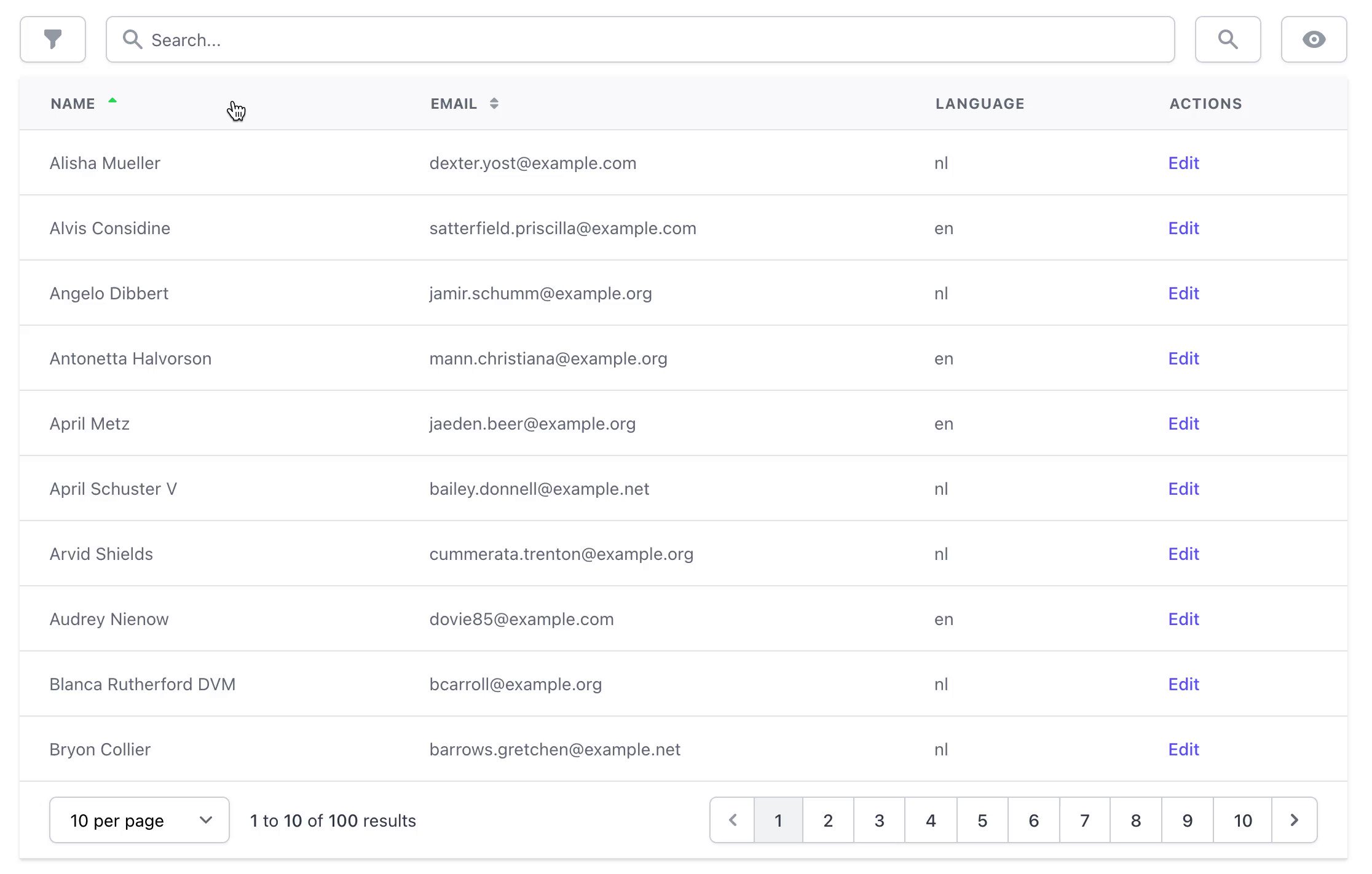Click the Name column header
The height and width of the screenshot is (874, 1372).
point(73,104)
